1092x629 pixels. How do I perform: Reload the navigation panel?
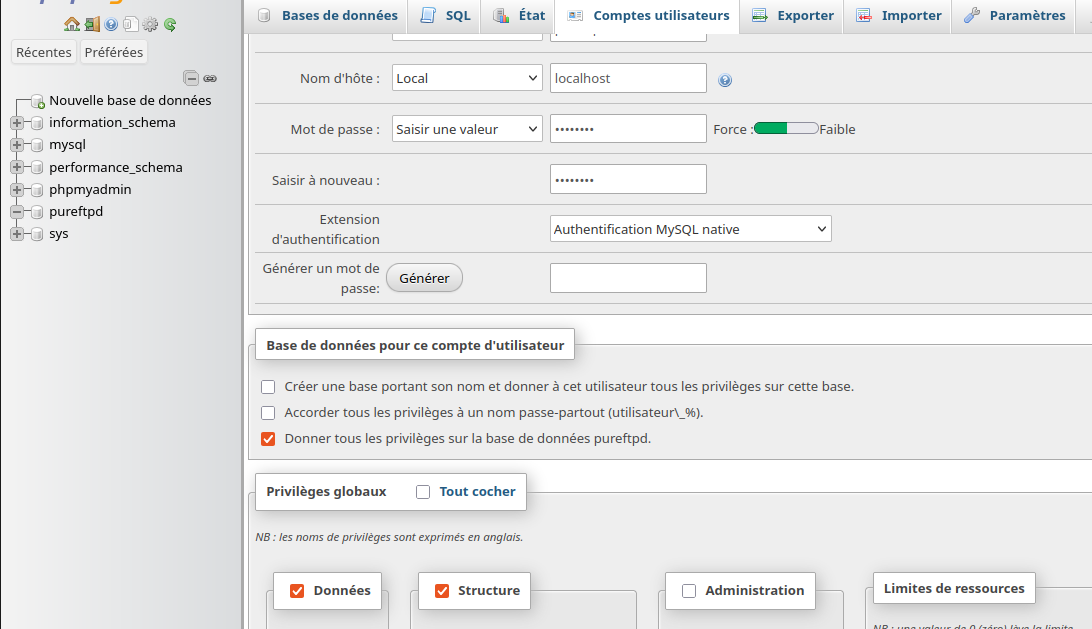pos(170,24)
